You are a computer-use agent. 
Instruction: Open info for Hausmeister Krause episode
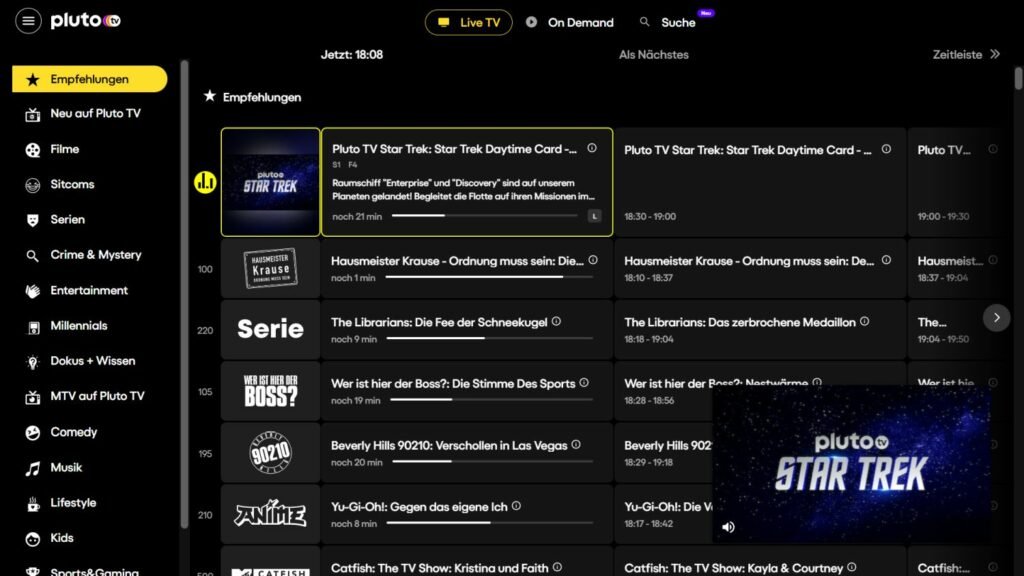click(x=593, y=261)
